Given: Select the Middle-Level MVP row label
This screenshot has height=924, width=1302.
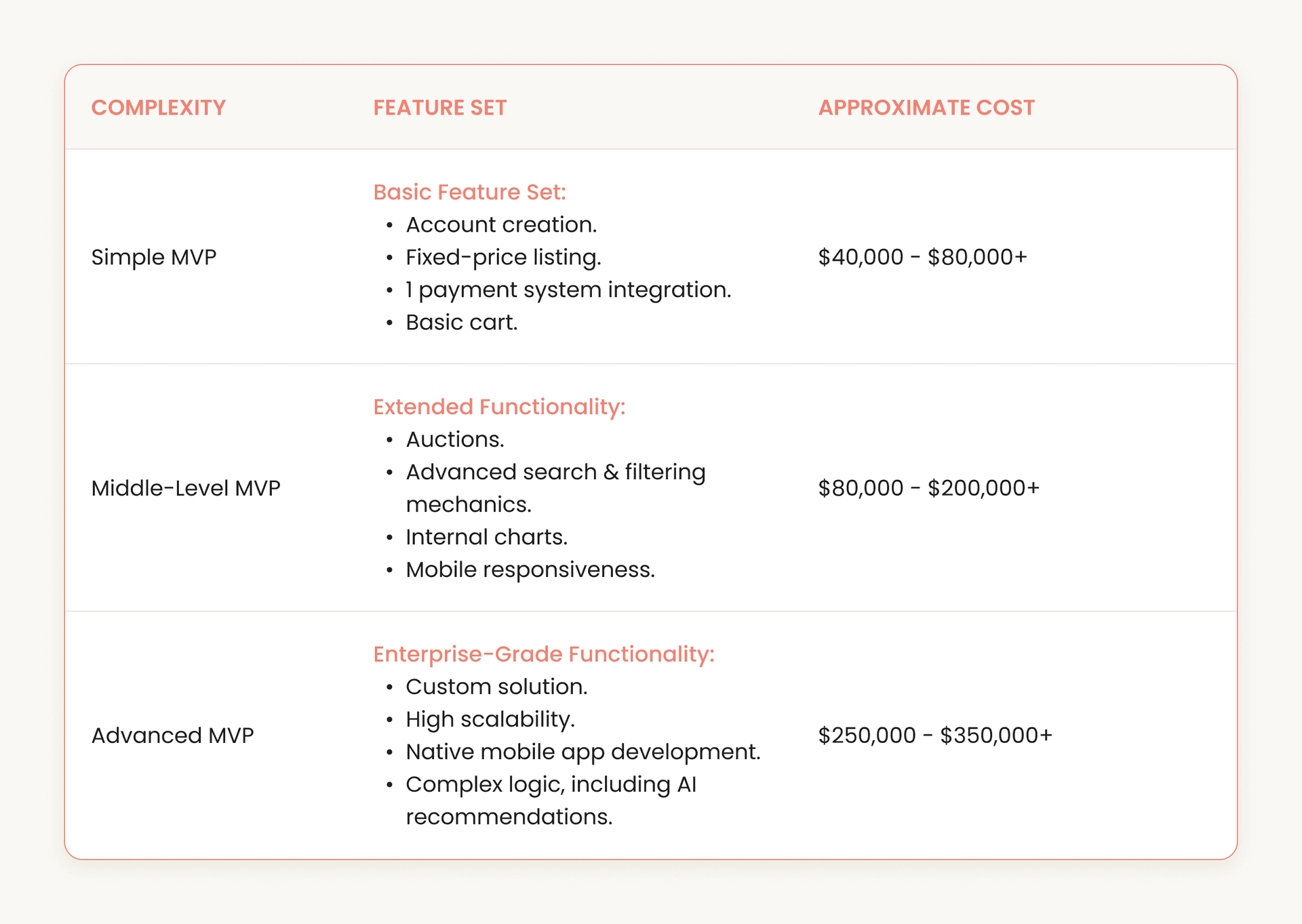Looking at the screenshot, I should pos(186,488).
